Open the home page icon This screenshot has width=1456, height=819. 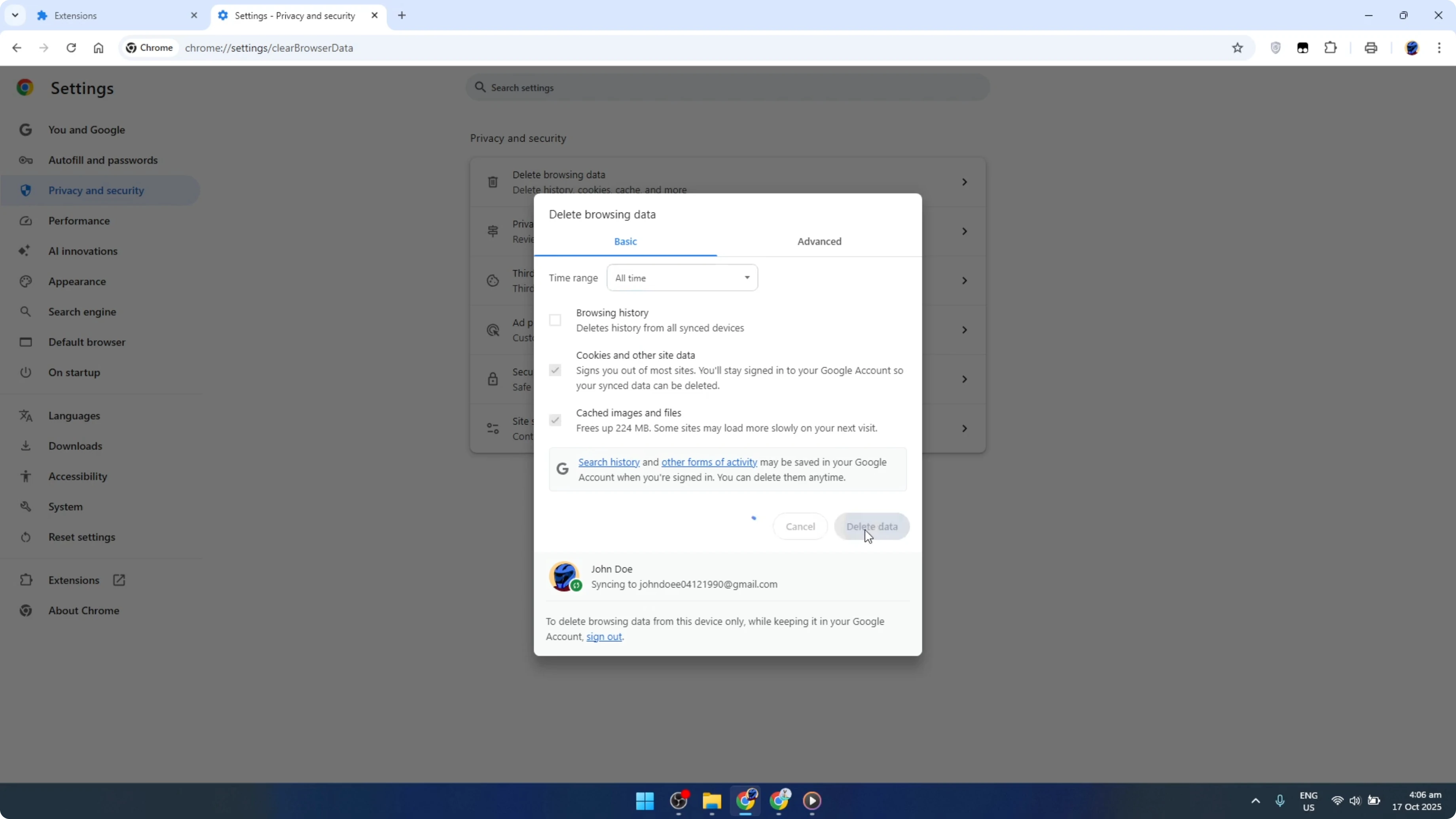[99, 48]
